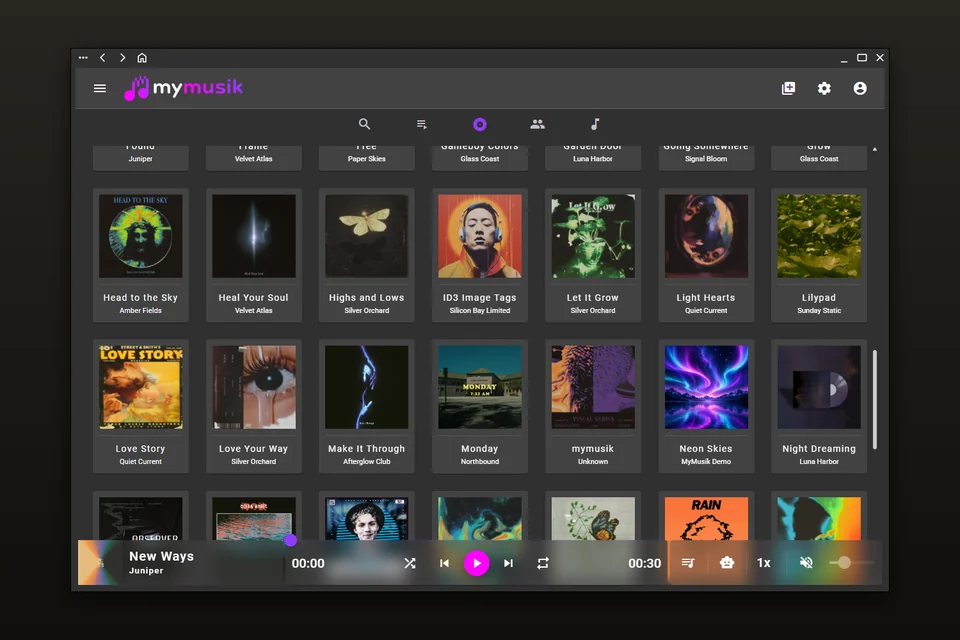Click the 00:00 elapsed time

tap(308, 563)
